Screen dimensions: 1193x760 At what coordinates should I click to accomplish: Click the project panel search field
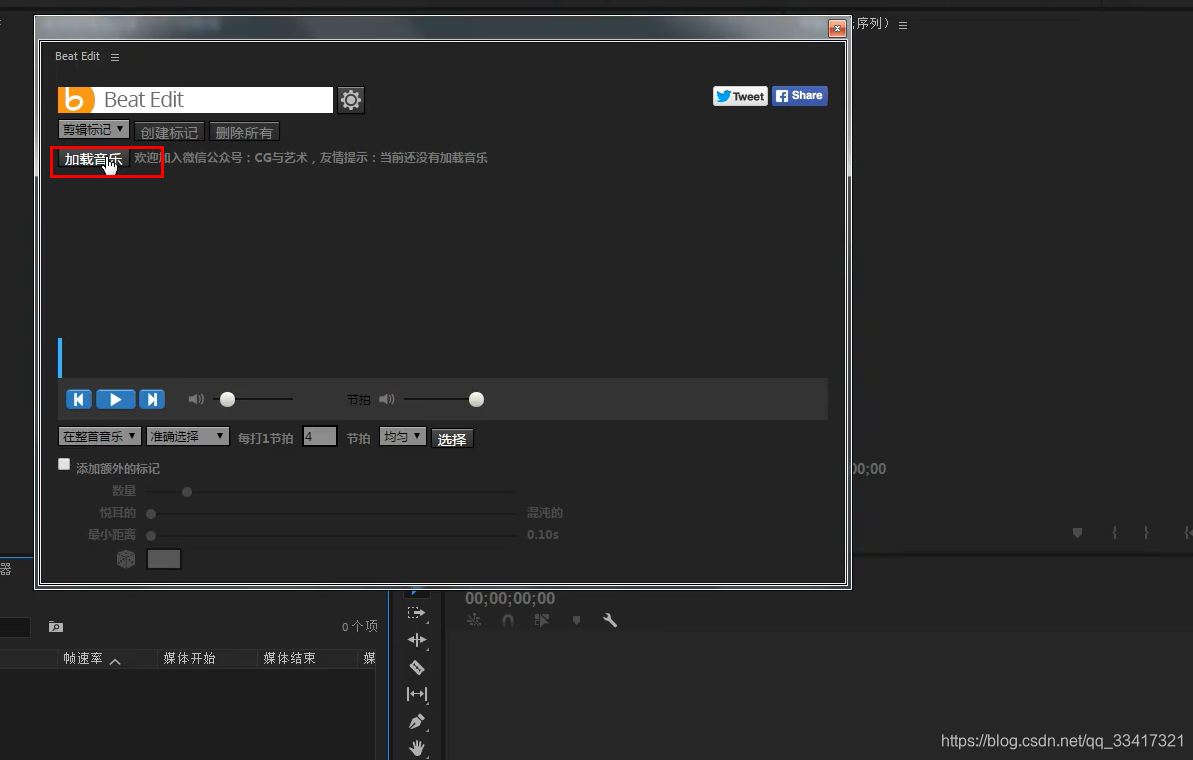pyautogui.click(x=14, y=627)
